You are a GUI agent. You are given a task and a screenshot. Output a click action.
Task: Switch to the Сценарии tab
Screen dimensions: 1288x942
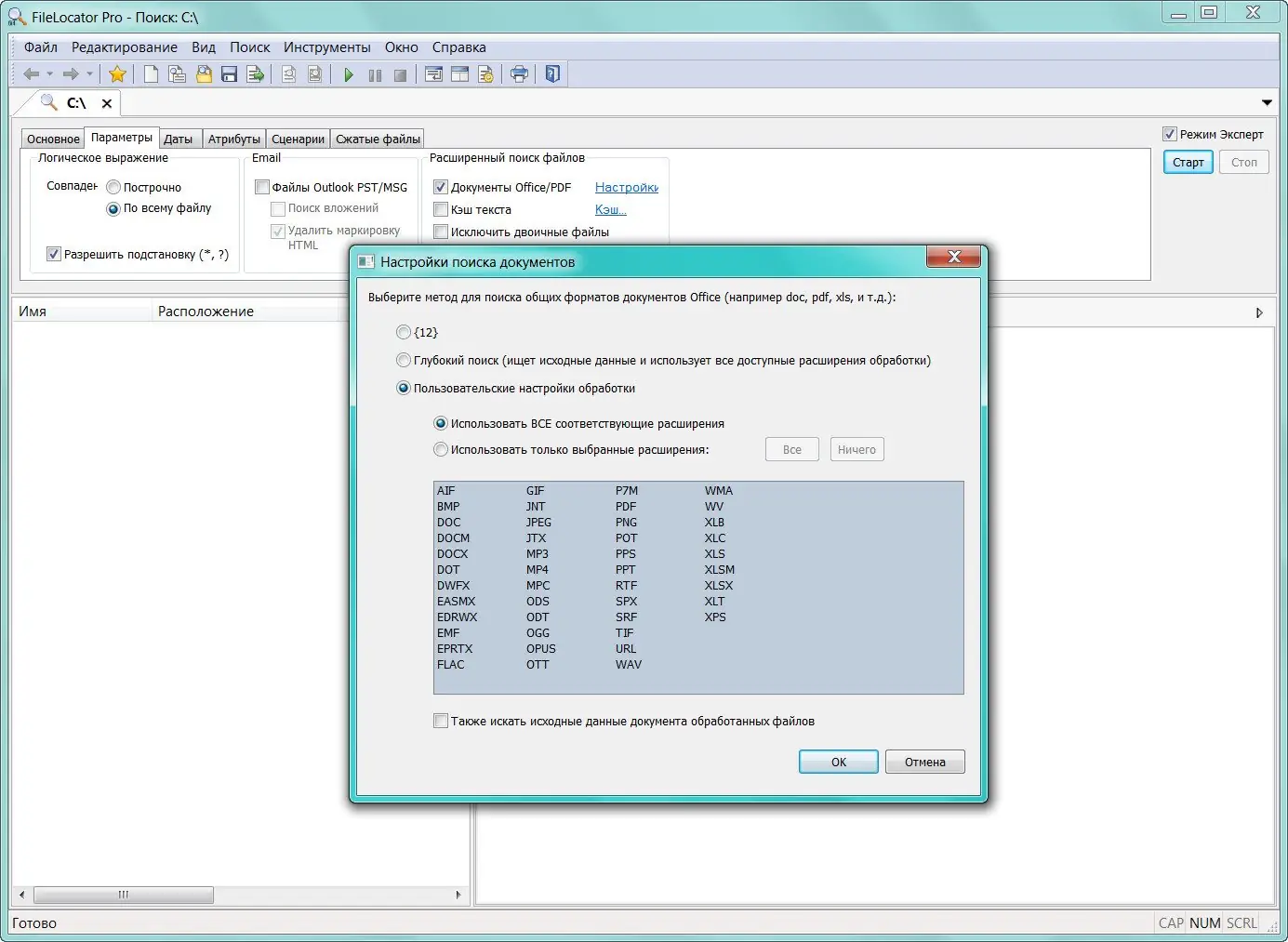(x=299, y=139)
